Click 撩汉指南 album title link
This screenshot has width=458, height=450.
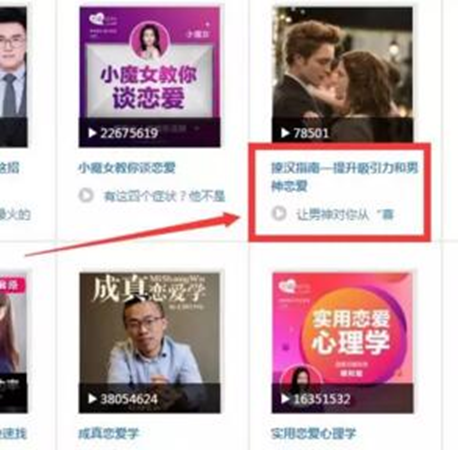344,177
